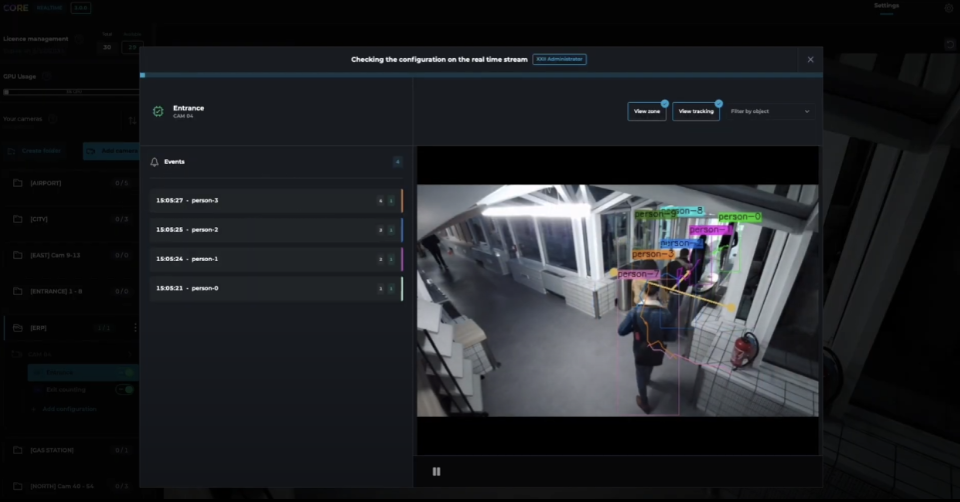Screen dimensions: 960x502
Task: Expand the [GAS STATION] folder
Action: 72,450
